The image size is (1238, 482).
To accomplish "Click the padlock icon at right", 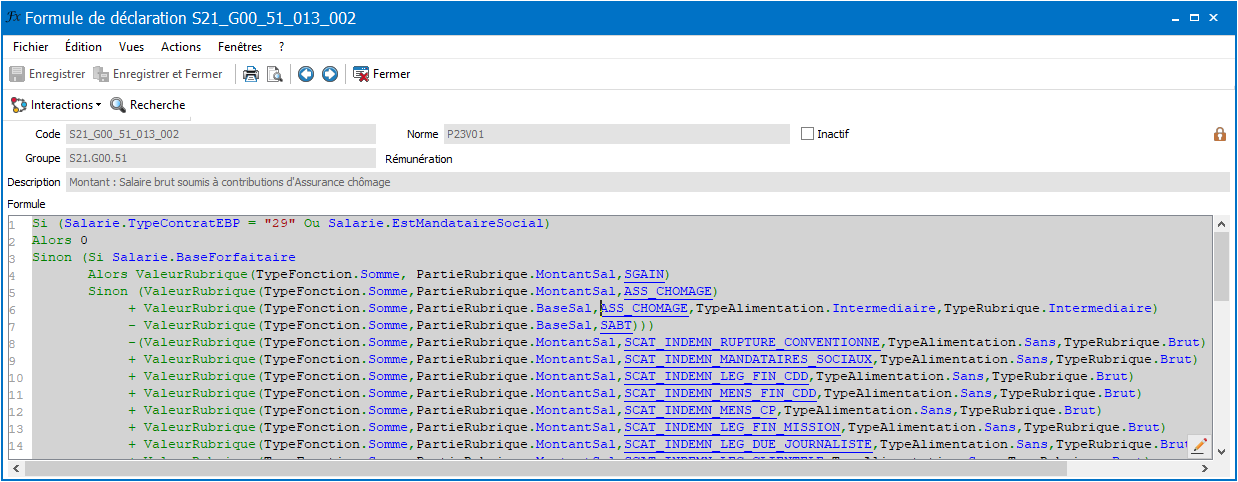I will (1220, 134).
